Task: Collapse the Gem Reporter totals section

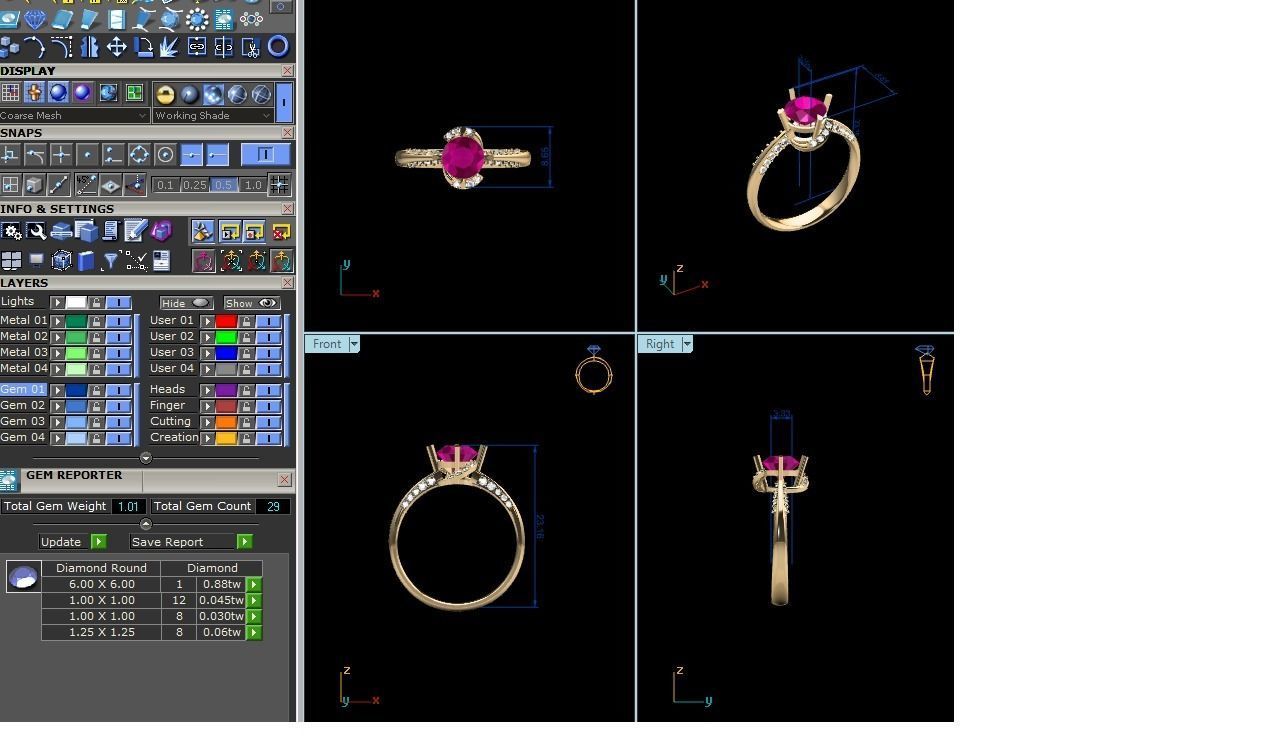Action: pos(146,524)
